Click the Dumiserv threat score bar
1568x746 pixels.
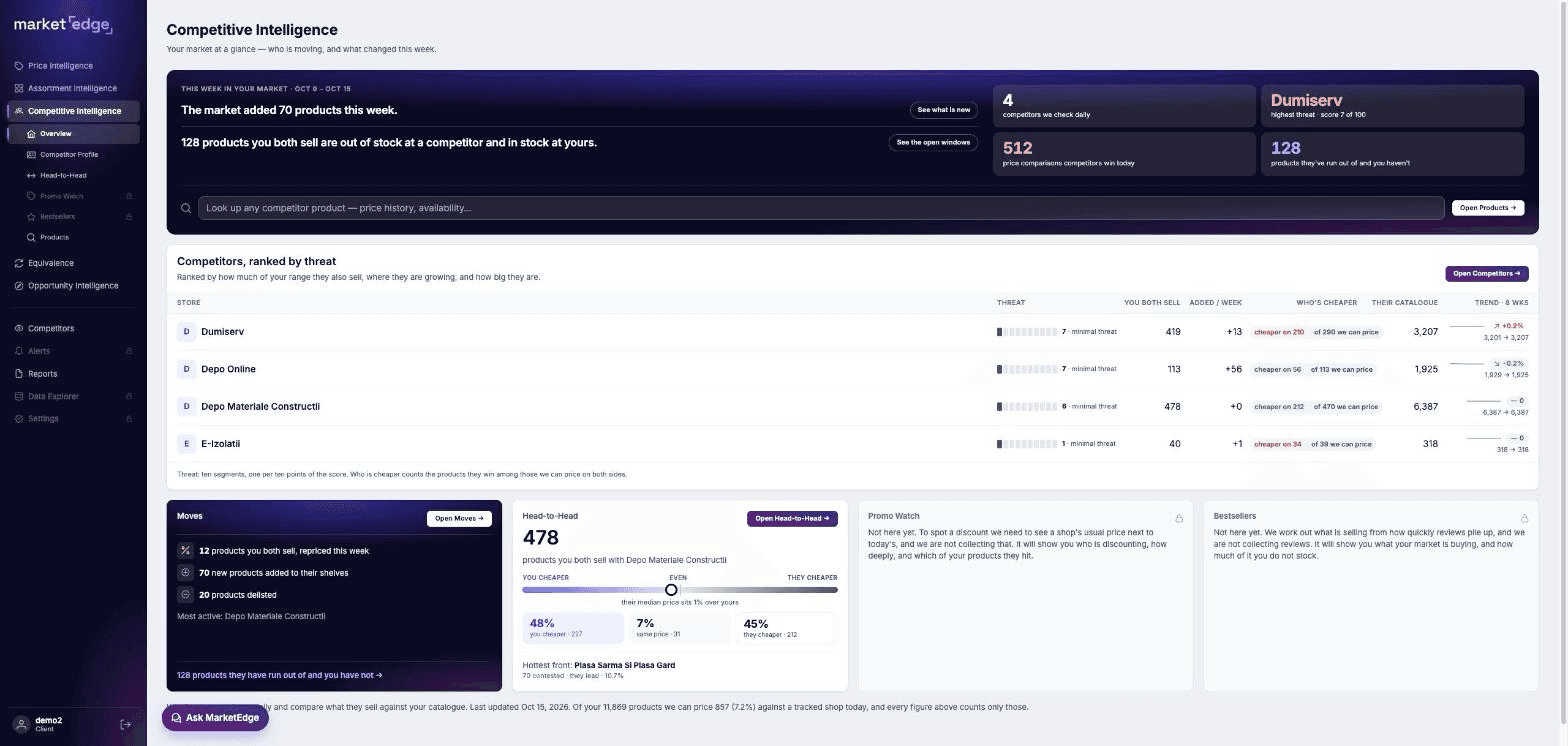tap(1027, 332)
